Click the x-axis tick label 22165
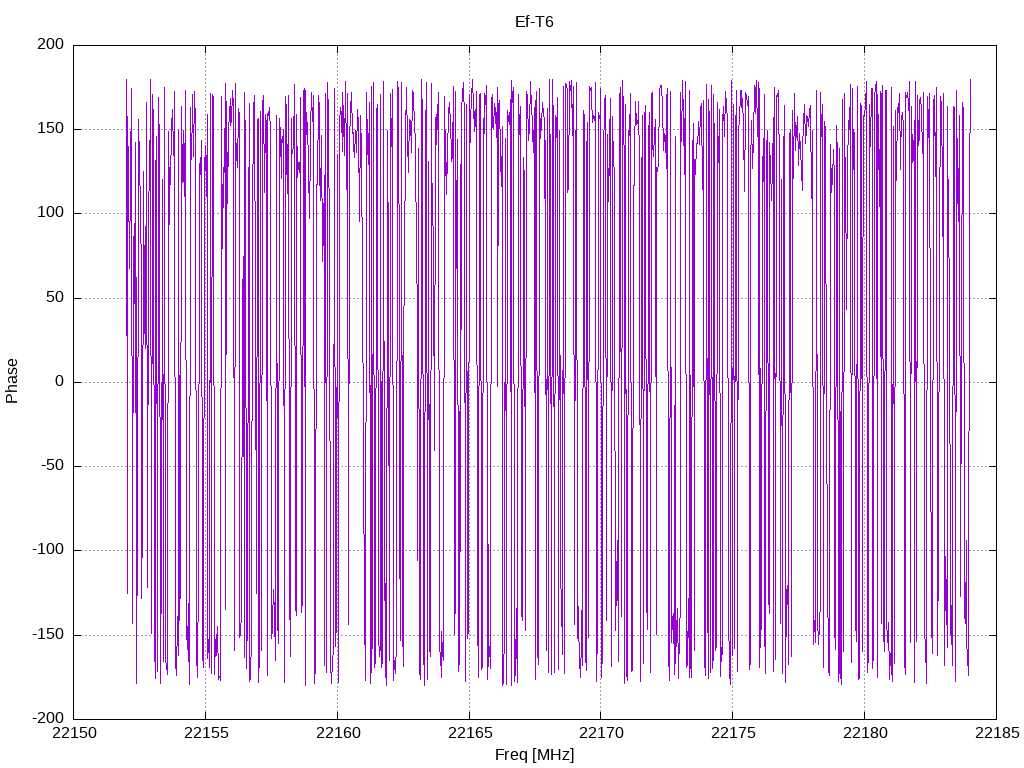1024x768 pixels. (470, 733)
